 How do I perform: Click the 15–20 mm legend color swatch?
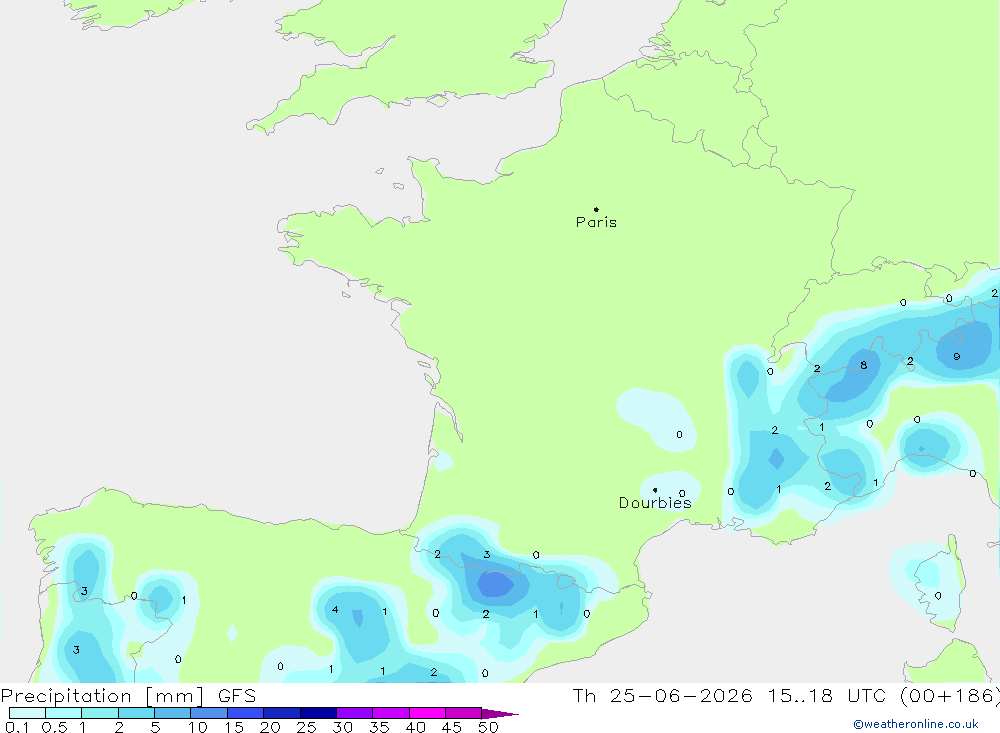[x=246, y=713]
